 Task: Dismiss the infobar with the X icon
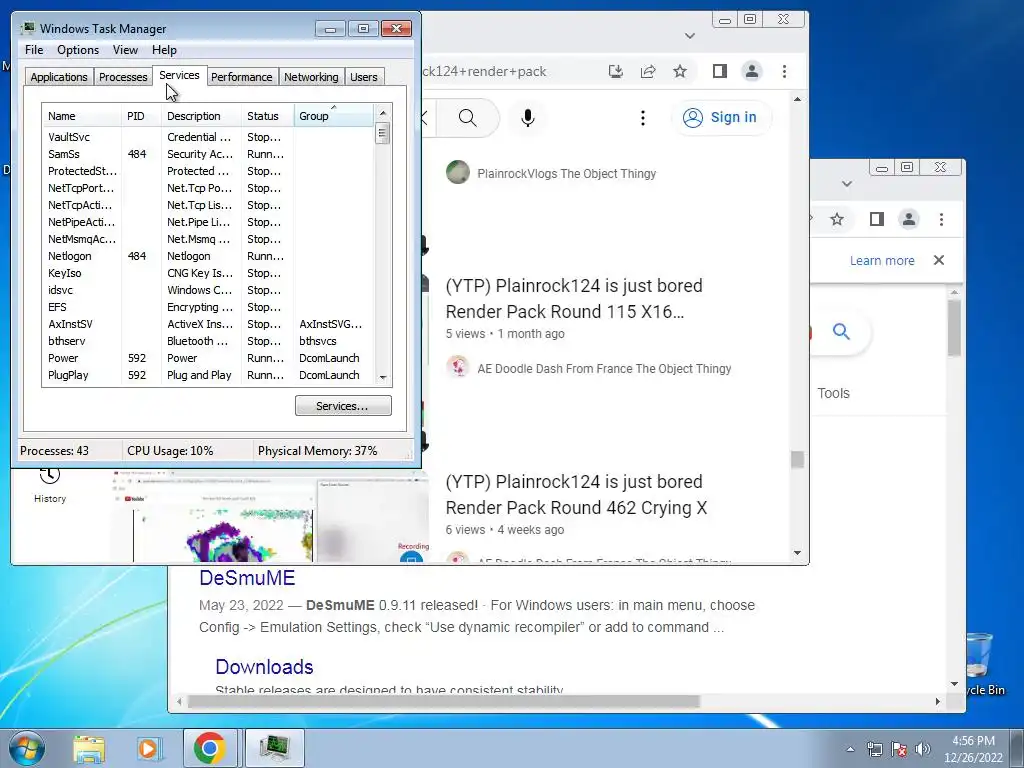click(939, 260)
